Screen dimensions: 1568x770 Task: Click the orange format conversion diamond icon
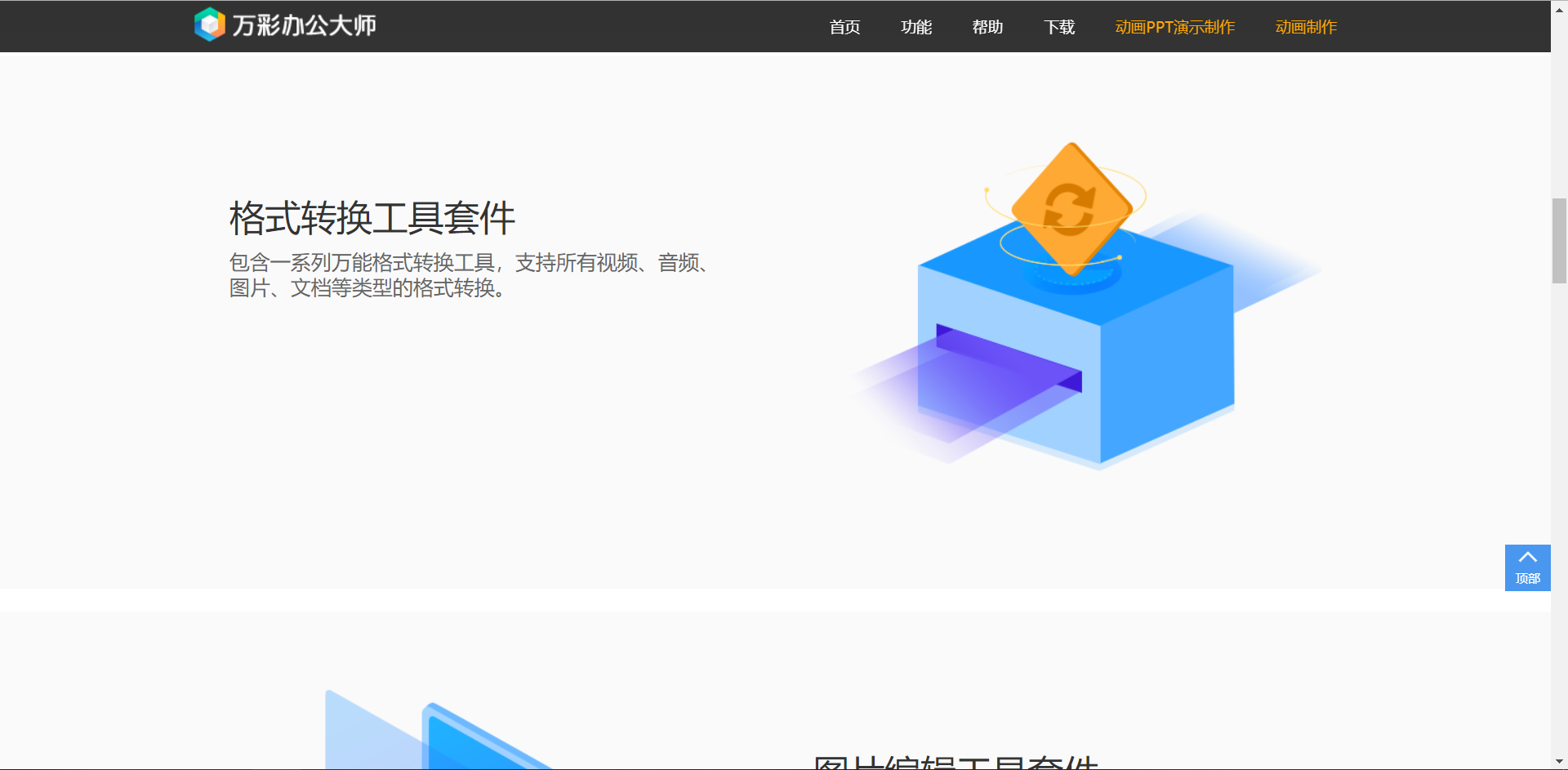(x=1071, y=208)
